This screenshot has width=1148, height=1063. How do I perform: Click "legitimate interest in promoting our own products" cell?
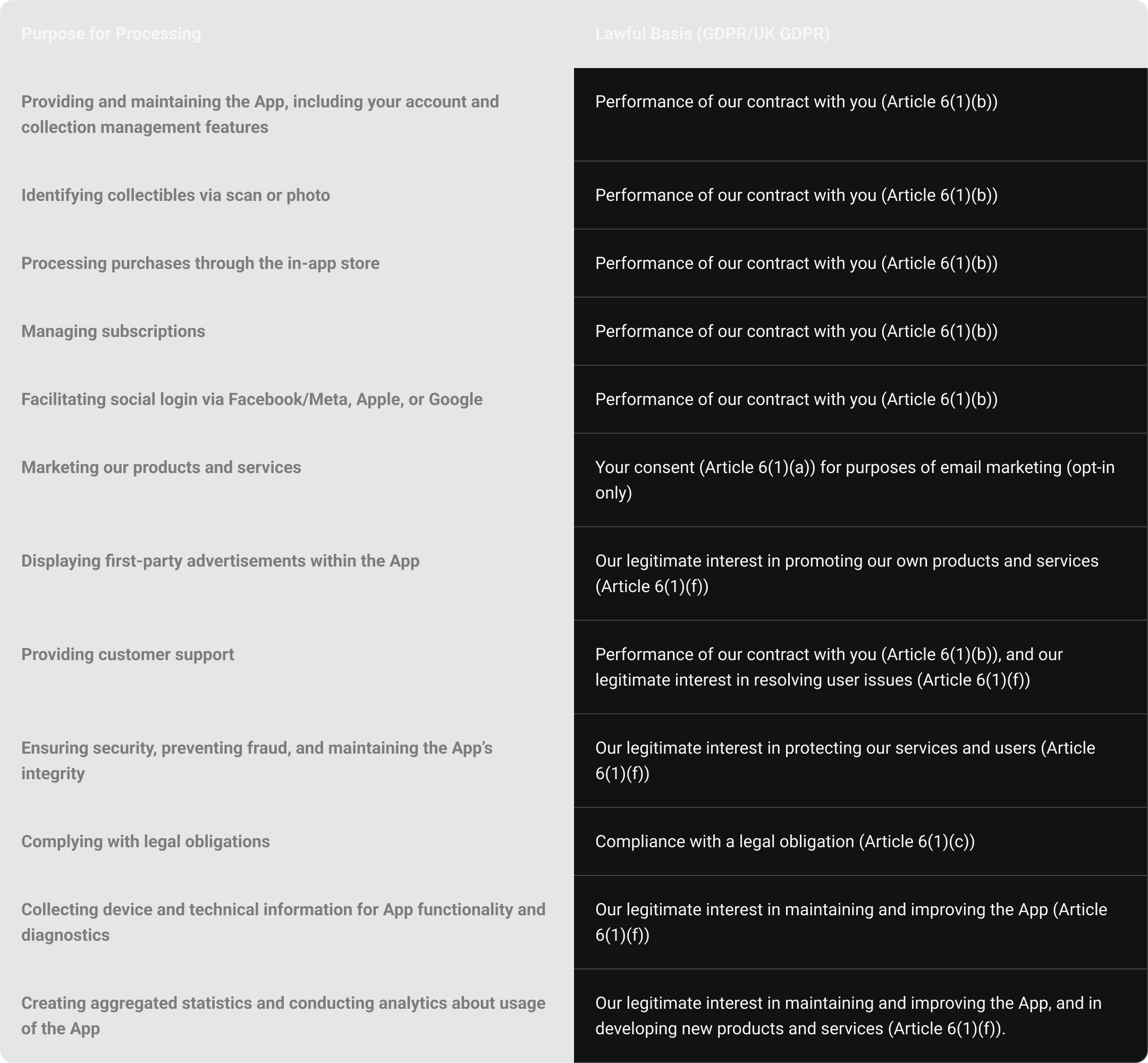coord(847,573)
